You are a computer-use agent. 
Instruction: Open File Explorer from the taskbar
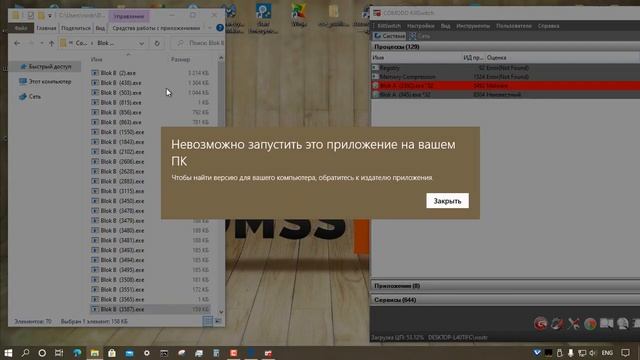tap(95, 353)
